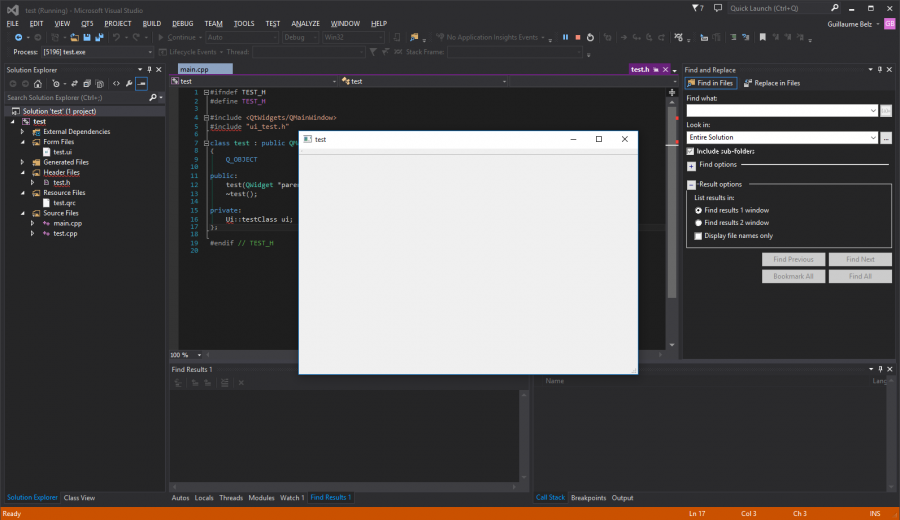The image size is (900, 520).
Task: Open the Locals debug tab
Action: [x=204, y=498]
